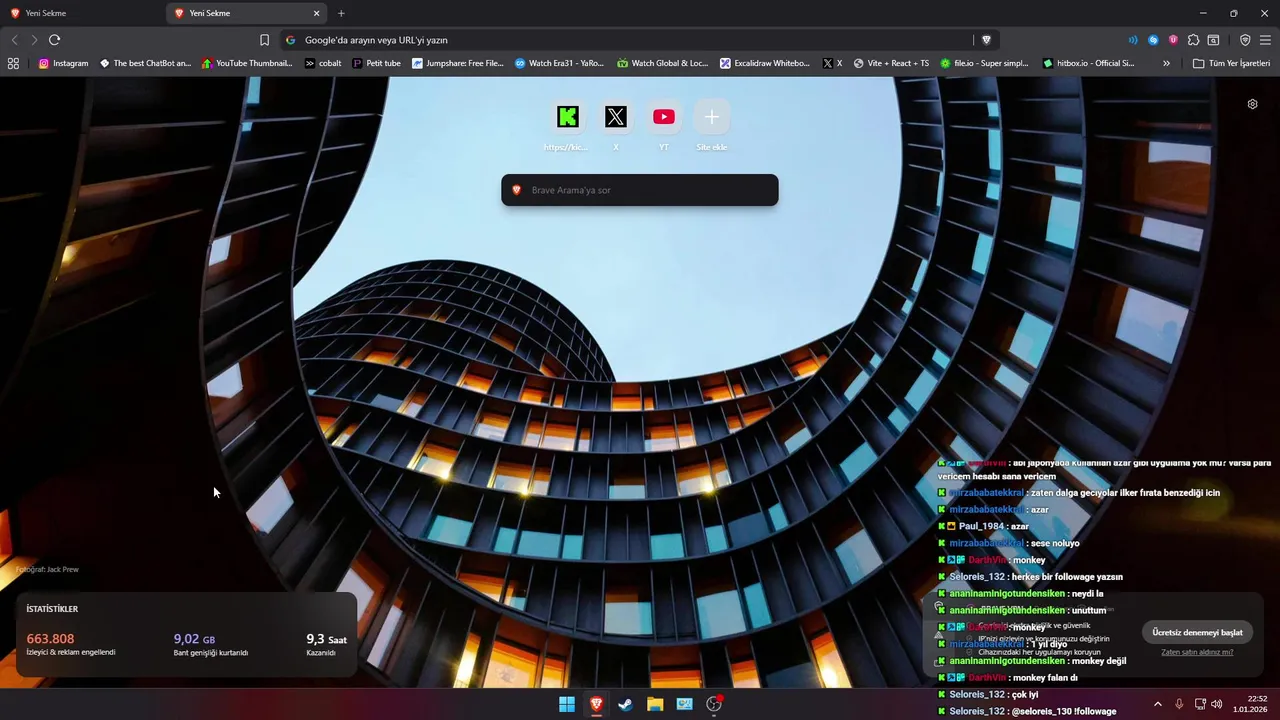Open a new tab with plus button
This screenshot has width=1280, height=720.
(341, 13)
